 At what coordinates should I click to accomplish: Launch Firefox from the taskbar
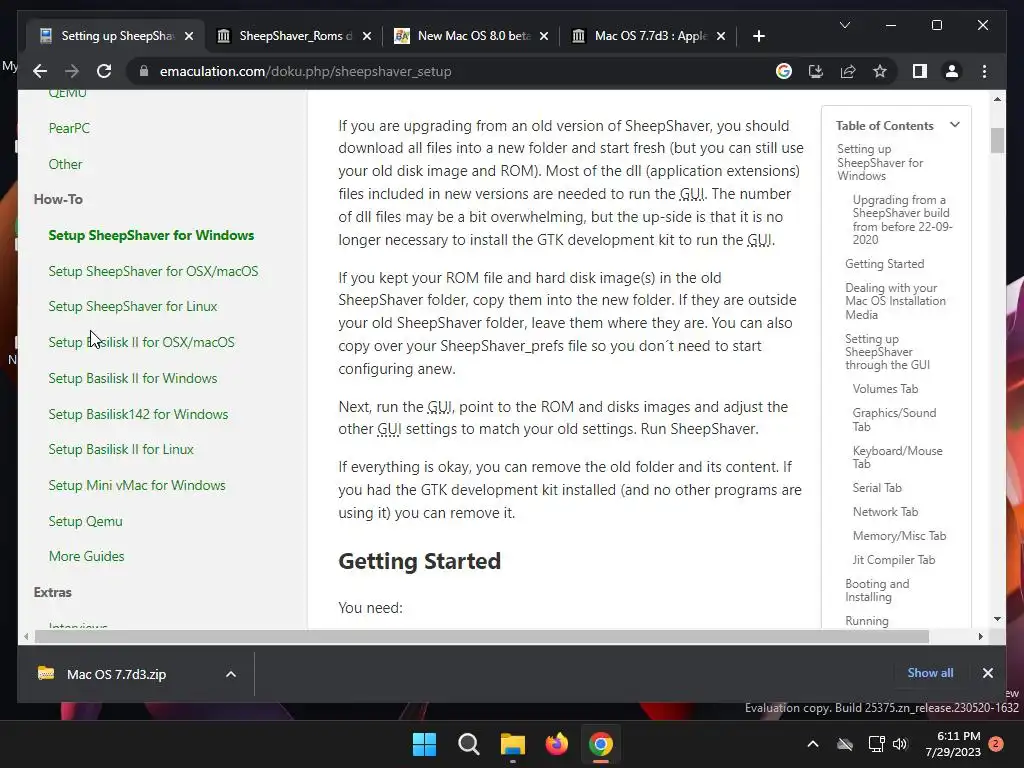pyautogui.click(x=556, y=744)
